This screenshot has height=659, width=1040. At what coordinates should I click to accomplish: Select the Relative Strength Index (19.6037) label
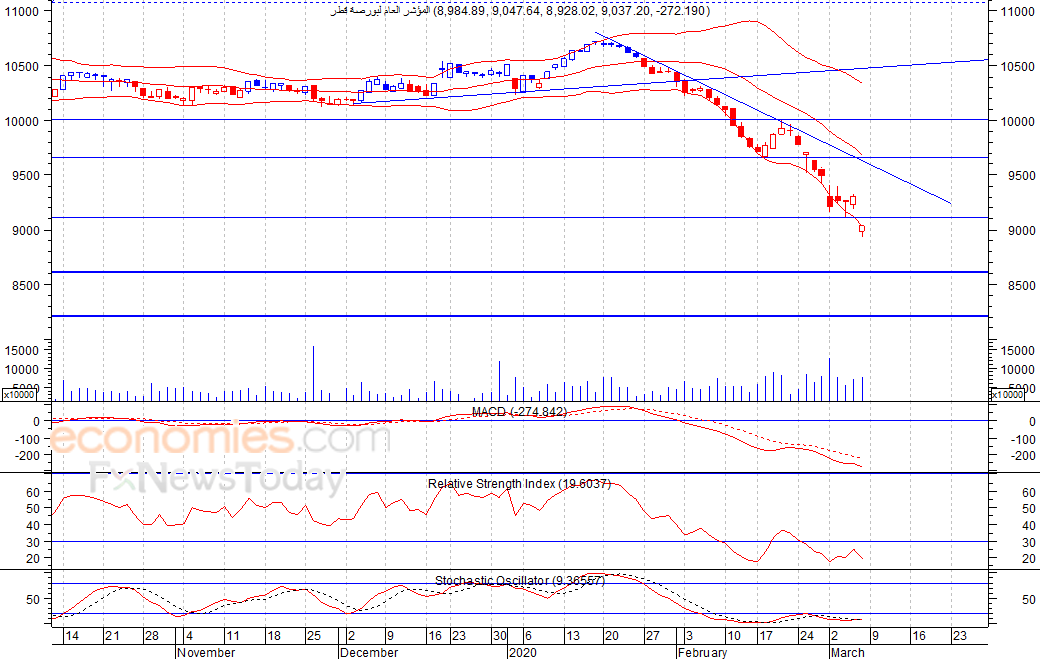coord(519,484)
